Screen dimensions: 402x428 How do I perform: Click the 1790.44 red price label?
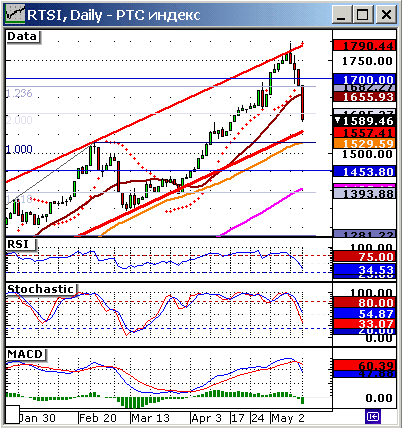[x=365, y=45]
